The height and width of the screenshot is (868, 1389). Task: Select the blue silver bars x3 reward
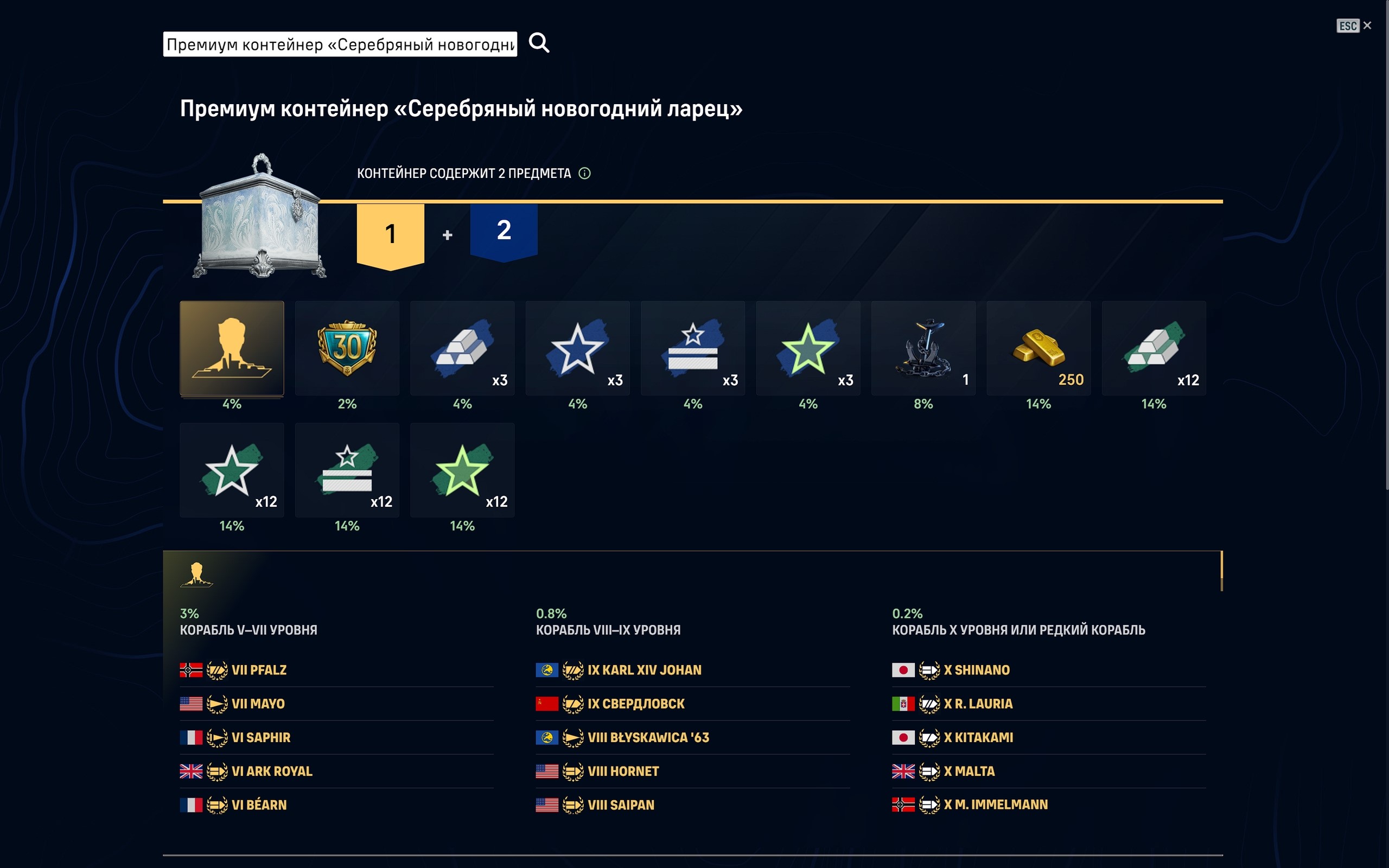tap(462, 348)
